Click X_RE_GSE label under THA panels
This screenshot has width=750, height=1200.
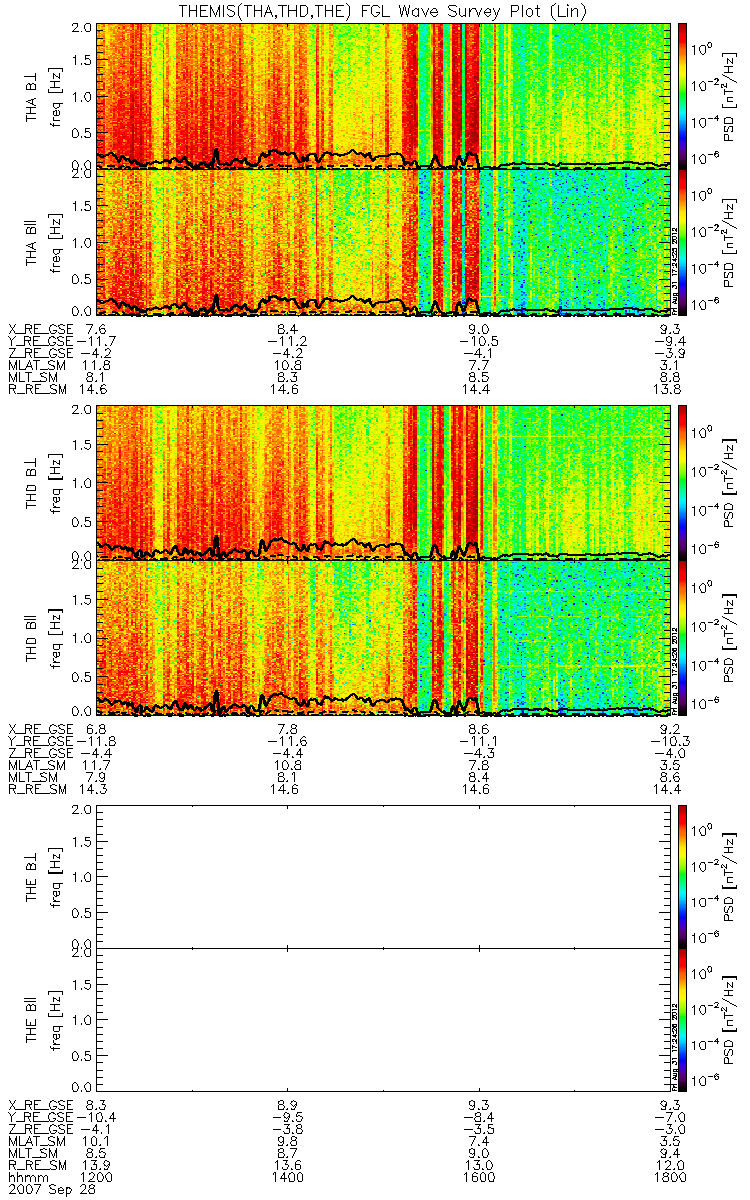pos(40,329)
